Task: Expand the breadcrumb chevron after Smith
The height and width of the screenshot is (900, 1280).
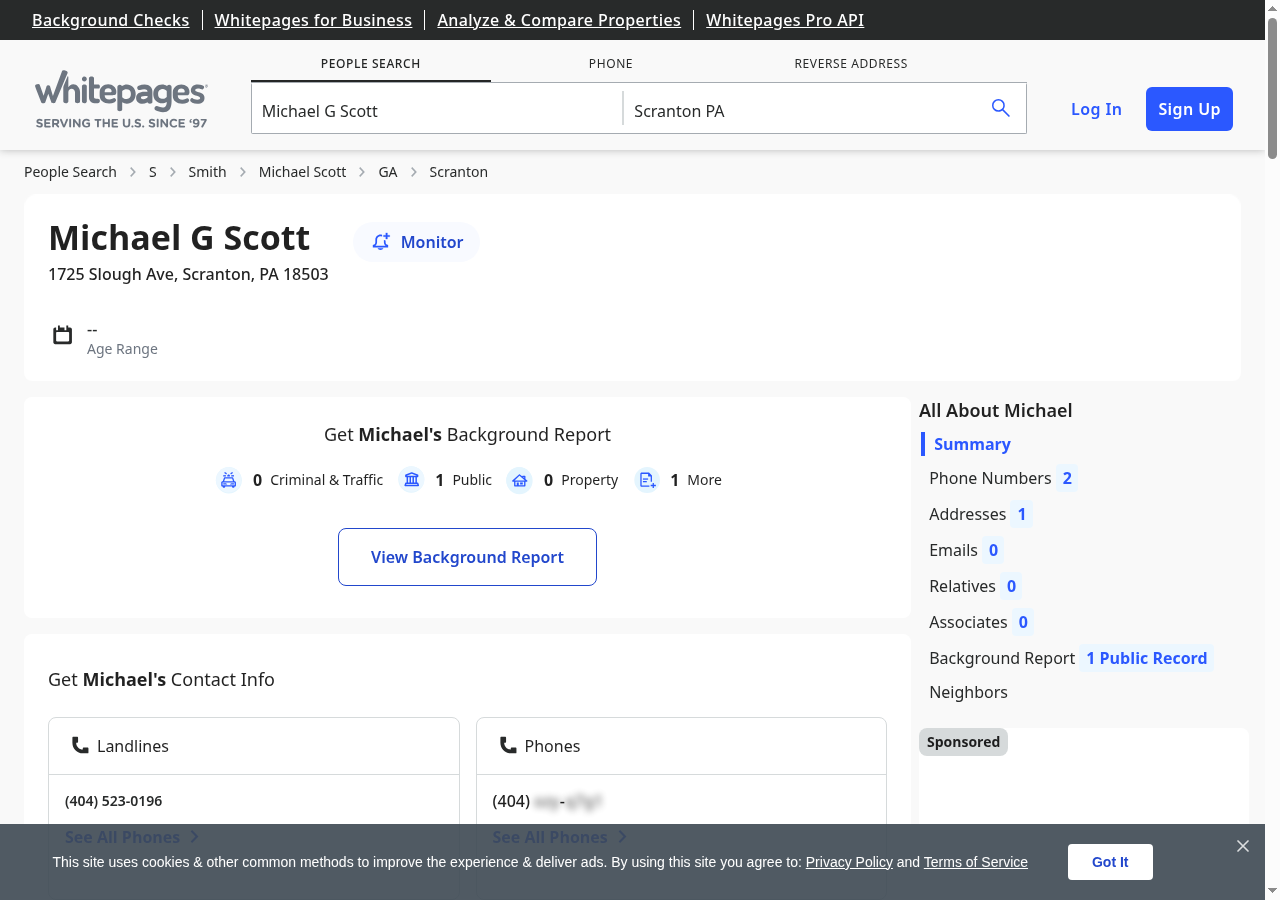Action: pyautogui.click(x=242, y=172)
